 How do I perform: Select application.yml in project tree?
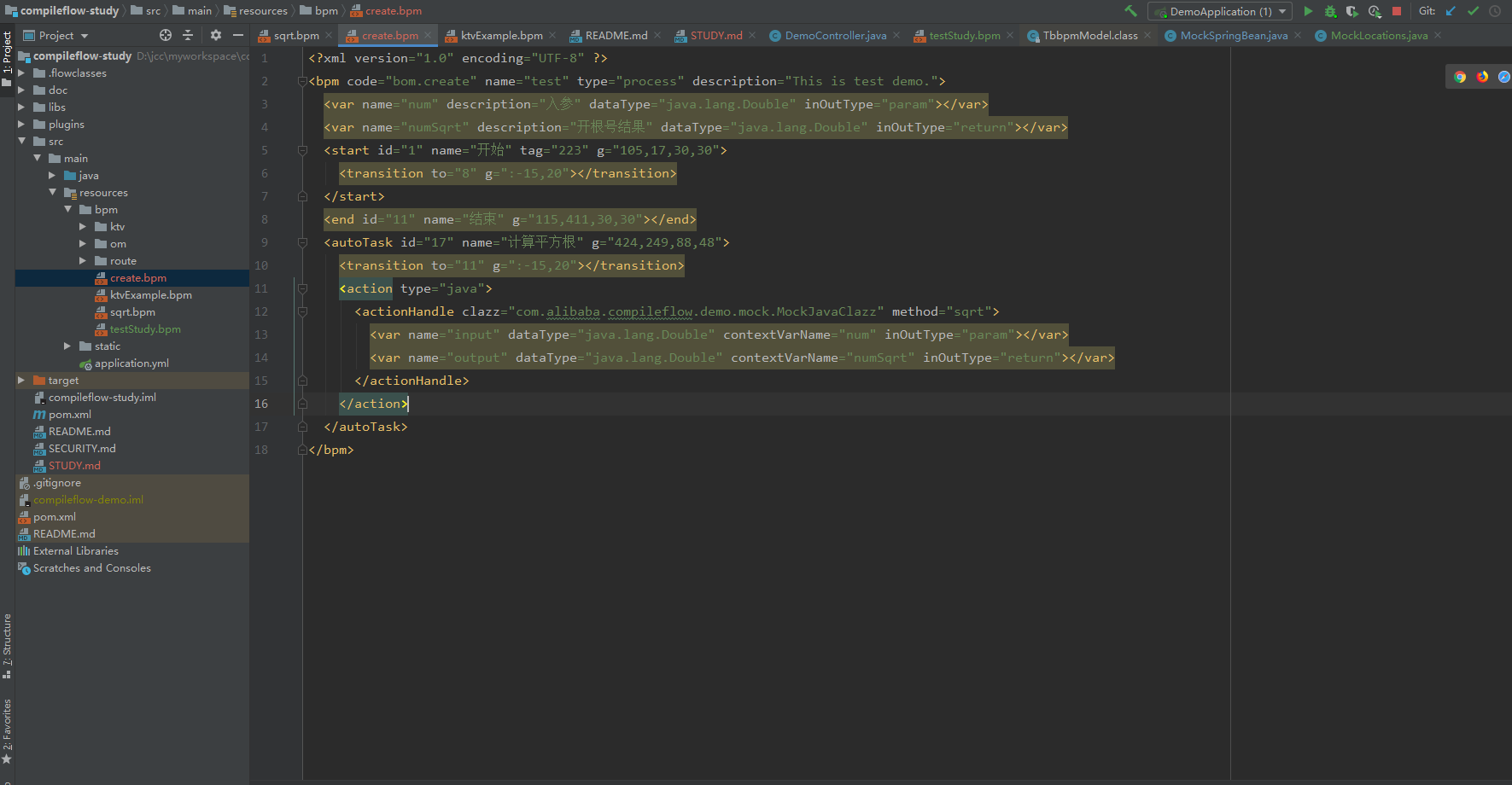pyautogui.click(x=132, y=363)
